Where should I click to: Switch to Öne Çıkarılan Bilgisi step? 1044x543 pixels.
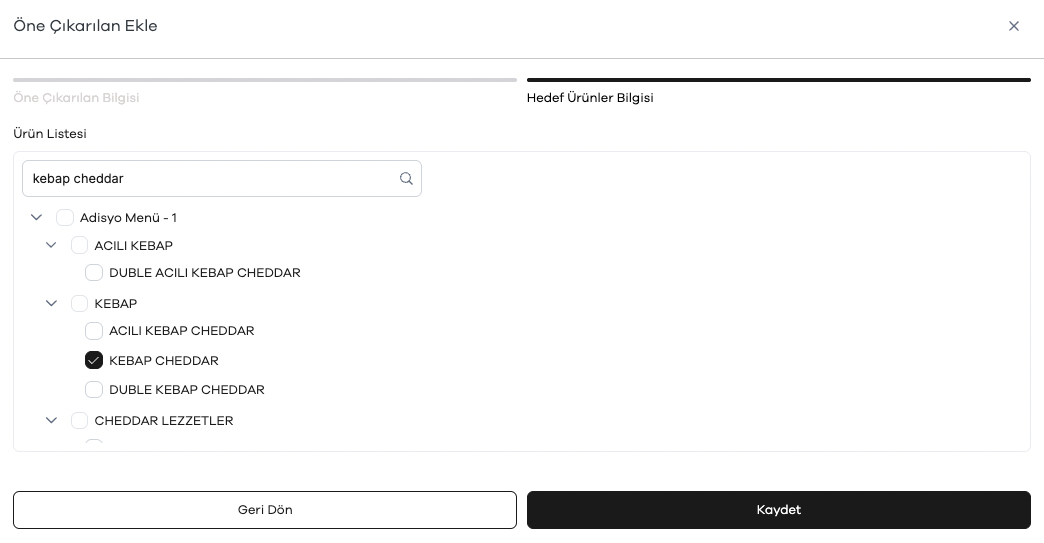pyautogui.click(x=77, y=98)
